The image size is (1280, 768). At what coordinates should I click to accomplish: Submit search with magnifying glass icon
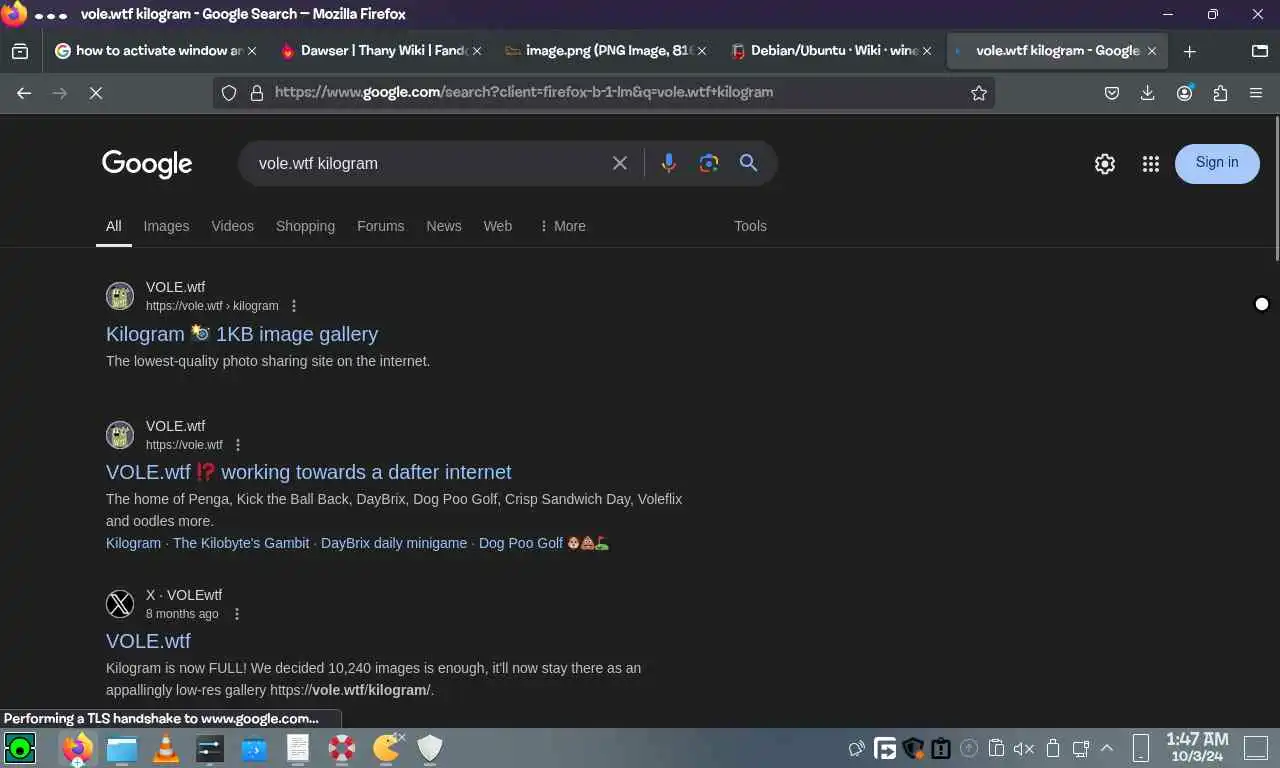[748, 163]
